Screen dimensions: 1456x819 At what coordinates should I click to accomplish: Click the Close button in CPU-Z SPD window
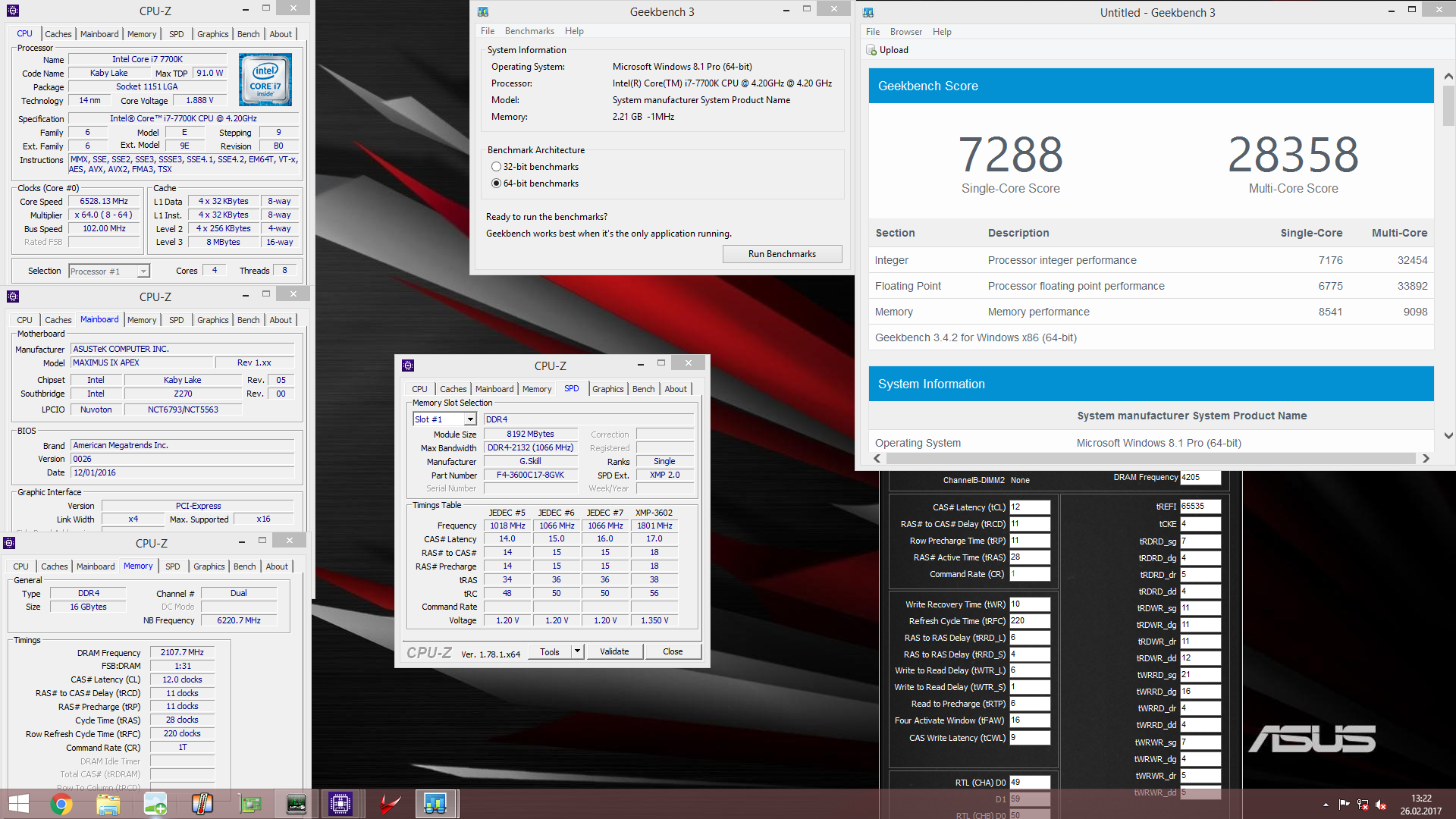673,651
